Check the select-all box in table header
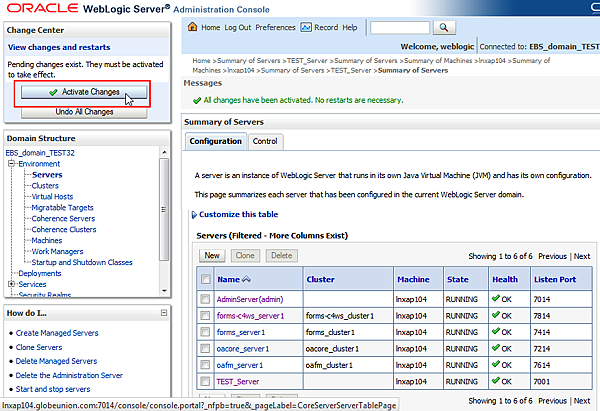The image size is (600, 411). coord(205,279)
